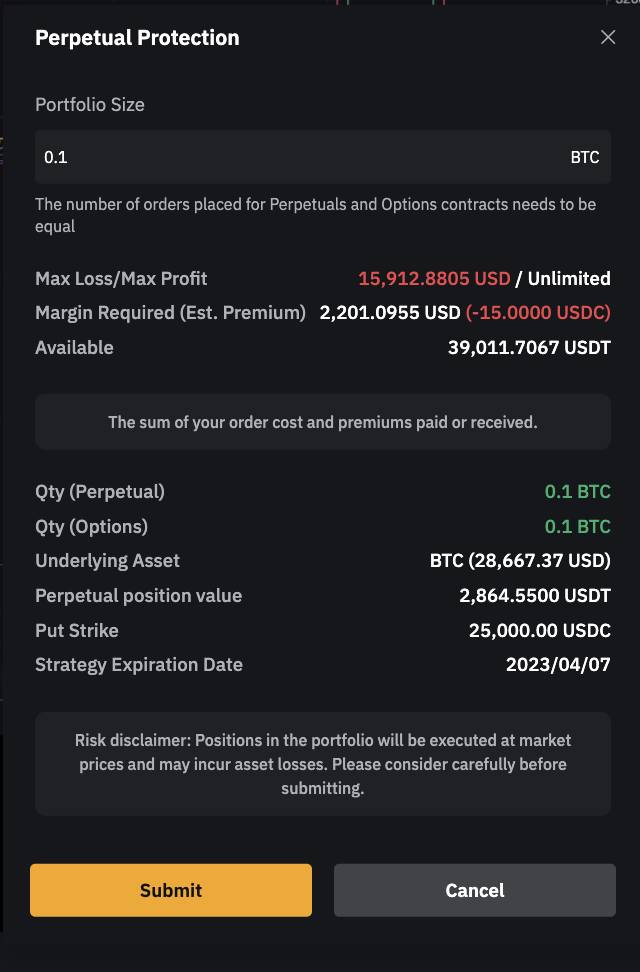Click the Portfolio Size input field
This screenshot has width=640, height=972.
(300, 157)
